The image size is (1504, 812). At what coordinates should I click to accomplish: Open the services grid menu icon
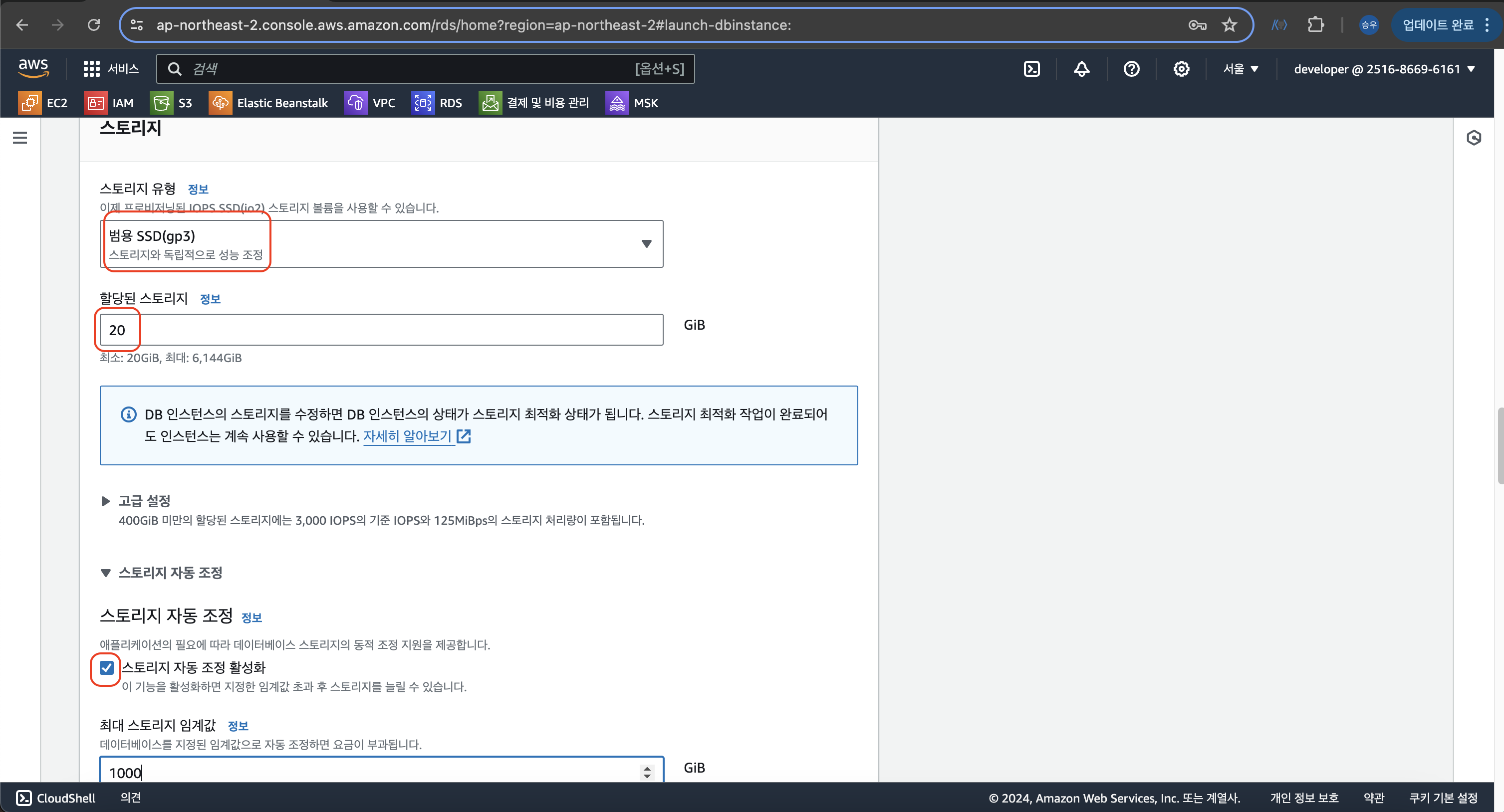pos(92,69)
